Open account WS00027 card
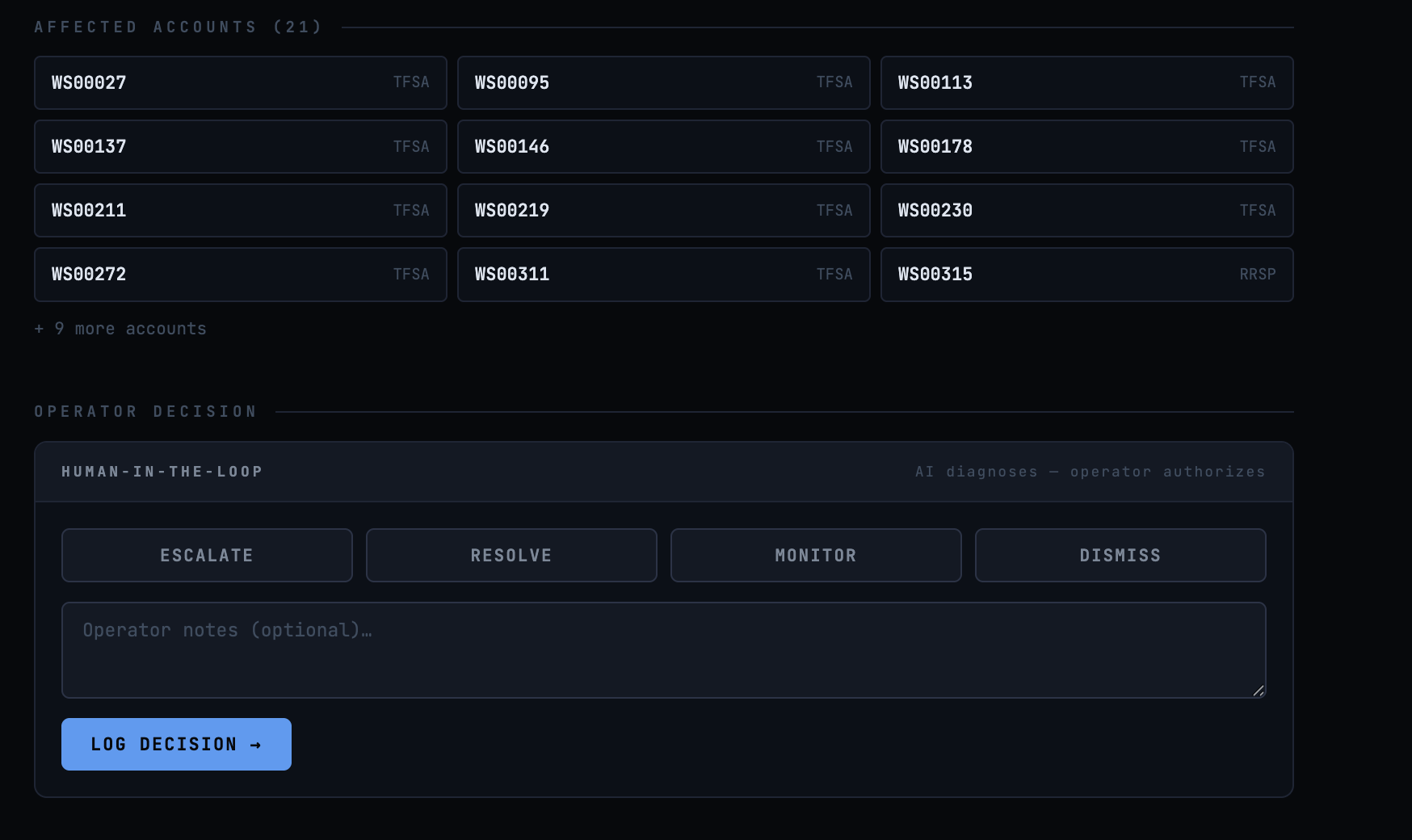This screenshot has width=1412, height=840. pos(240,82)
